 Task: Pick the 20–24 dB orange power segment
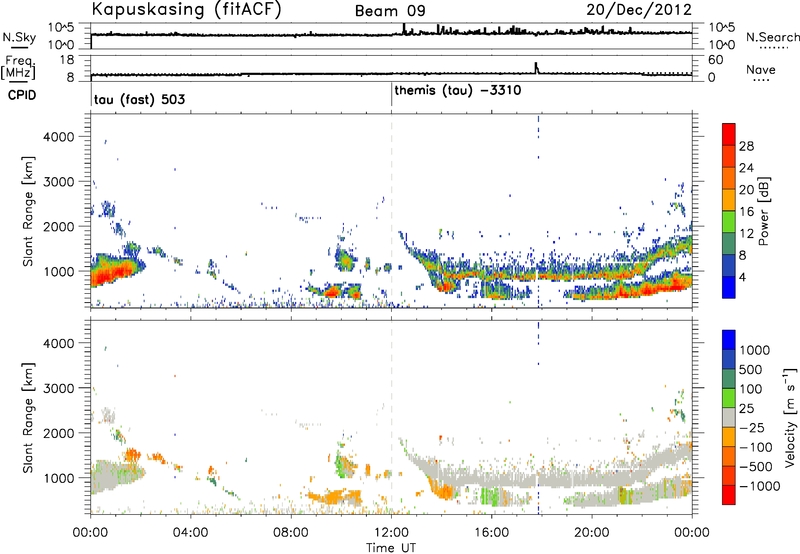pyautogui.click(x=729, y=178)
